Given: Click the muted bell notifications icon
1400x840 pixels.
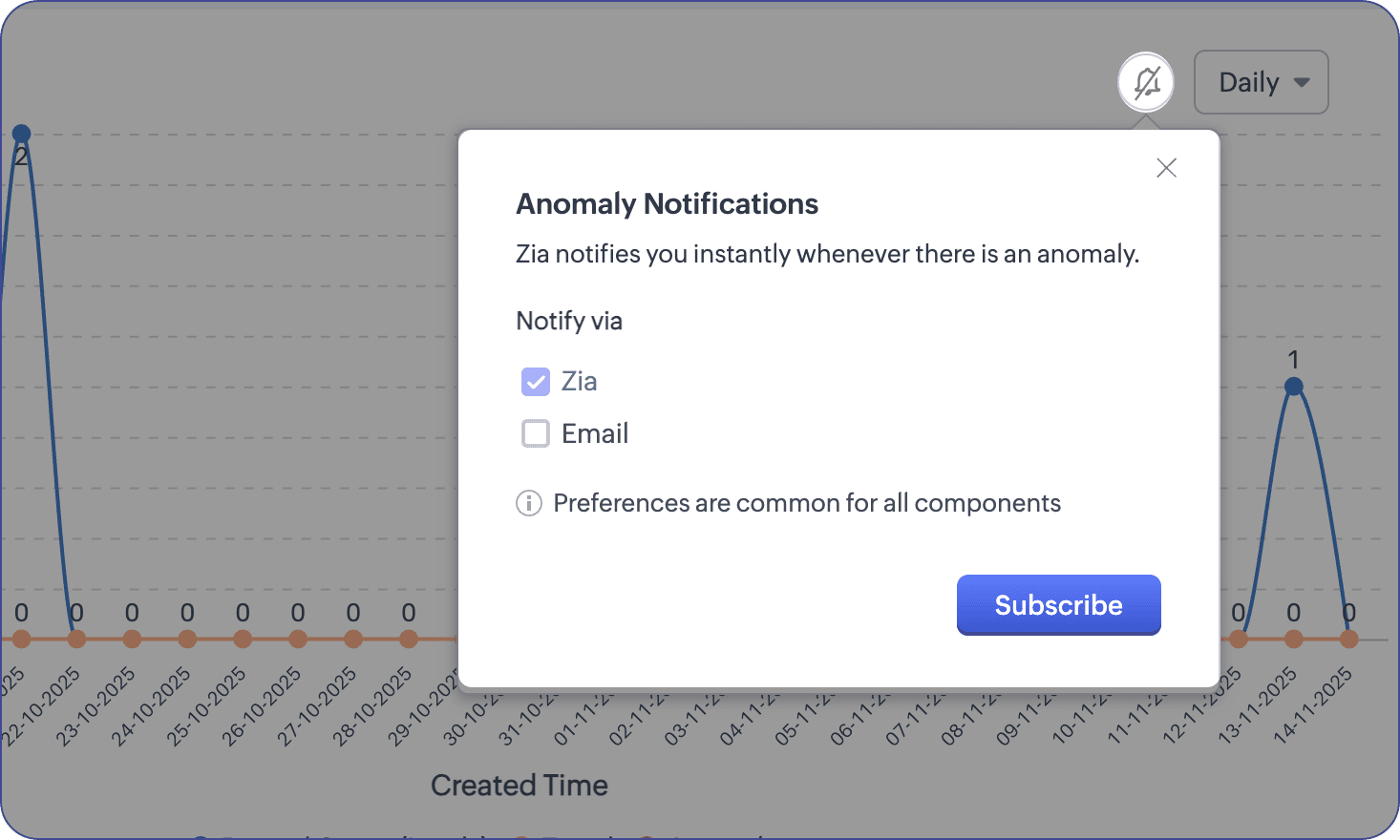Looking at the screenshot, I should pos(1146,82).
